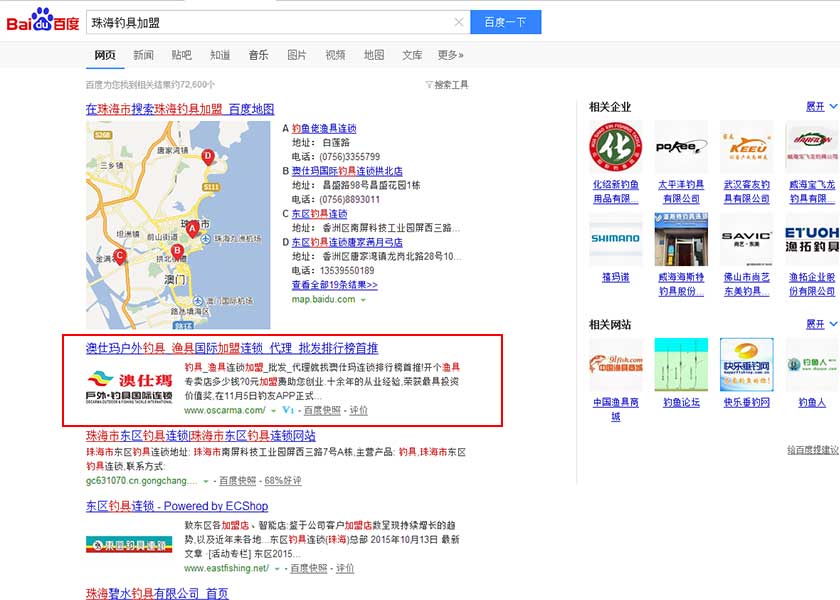Click the 快乐垂钓网 site logo
Image resolution: width=840 pixels, height=600 pixels.
coord(747,365)
